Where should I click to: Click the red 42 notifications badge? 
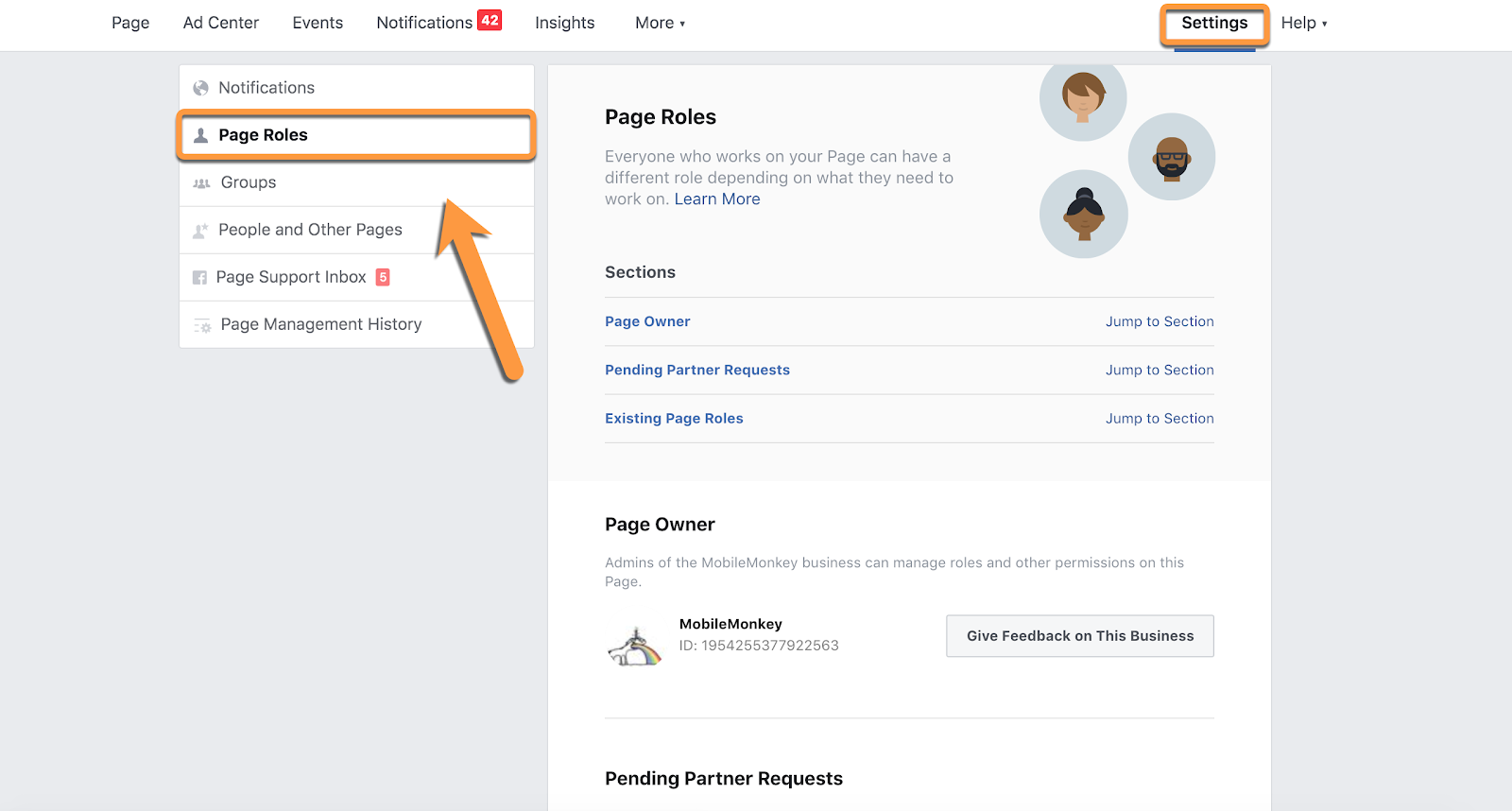490,21
